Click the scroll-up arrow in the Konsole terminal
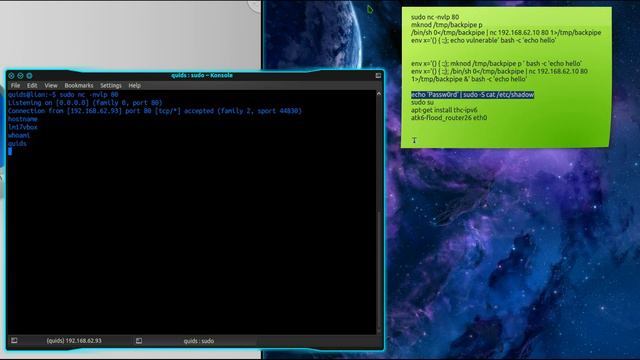 tap(379, 94)
